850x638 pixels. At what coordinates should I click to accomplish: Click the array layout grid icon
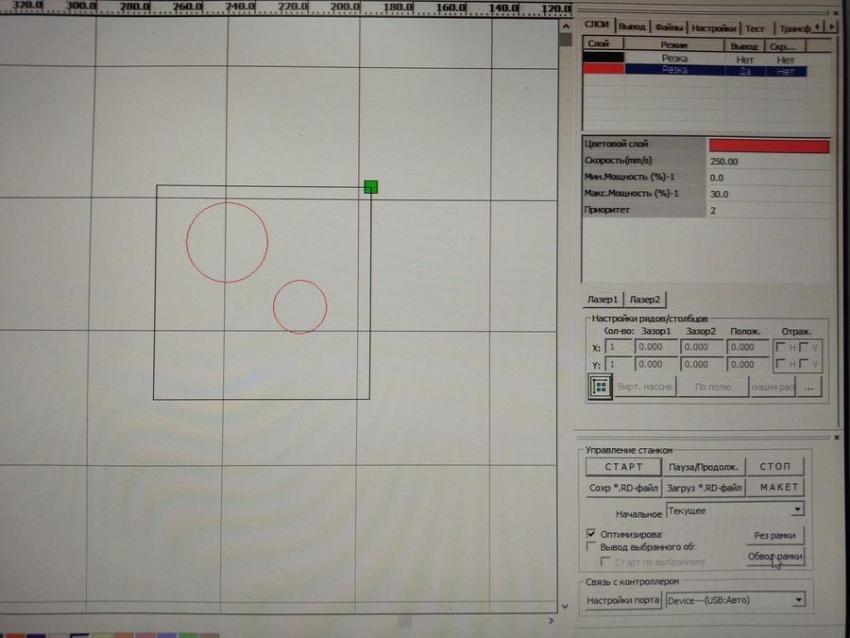pos(600,387)
